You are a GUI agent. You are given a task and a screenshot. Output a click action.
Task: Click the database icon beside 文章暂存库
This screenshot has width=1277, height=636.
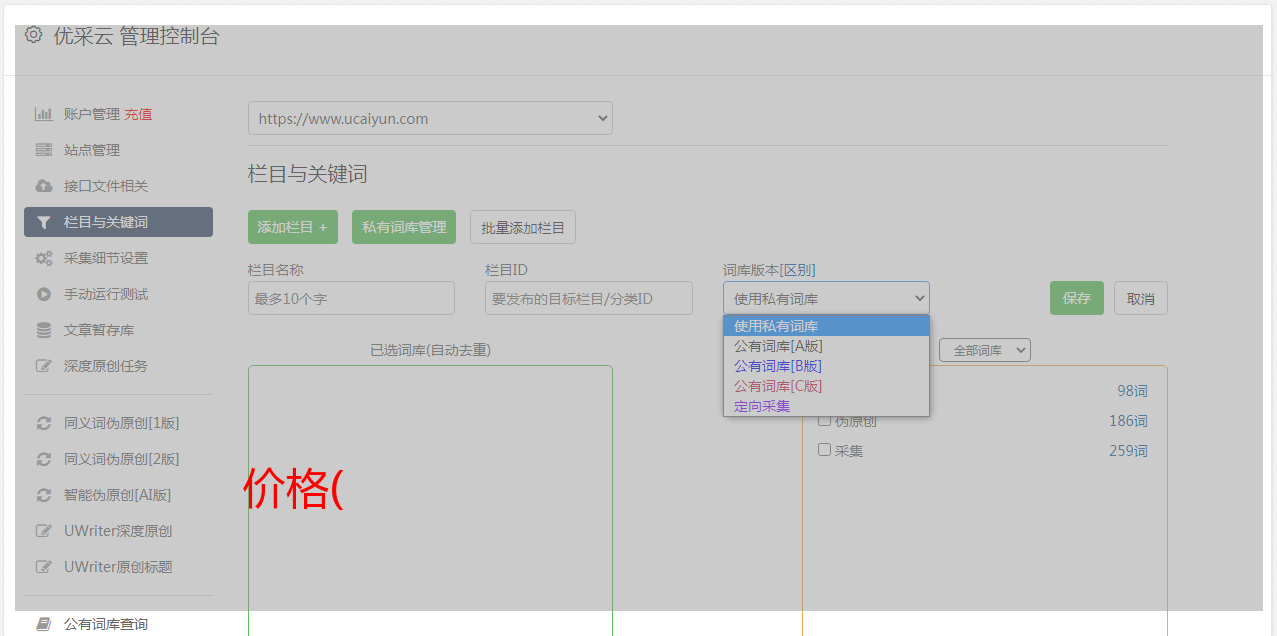43,330
